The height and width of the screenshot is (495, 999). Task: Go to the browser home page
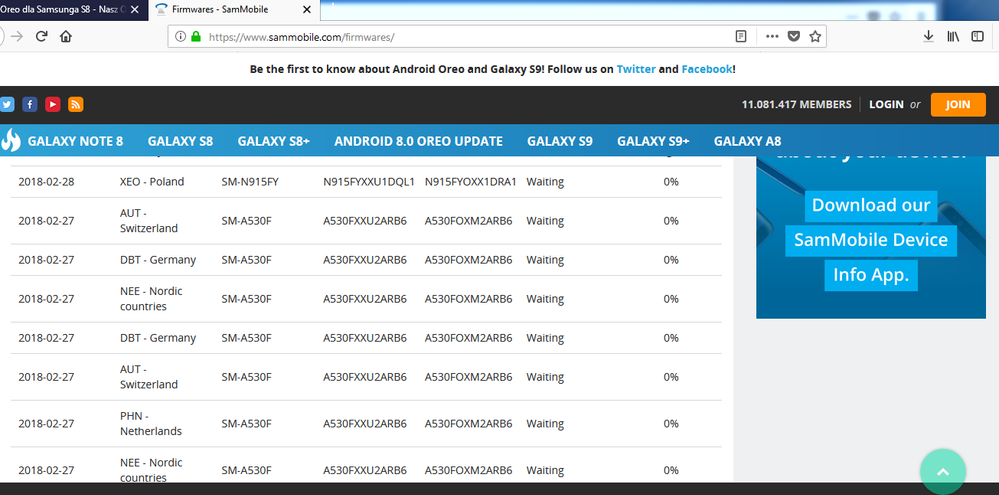pyautogui.click(x=66, y=36)
